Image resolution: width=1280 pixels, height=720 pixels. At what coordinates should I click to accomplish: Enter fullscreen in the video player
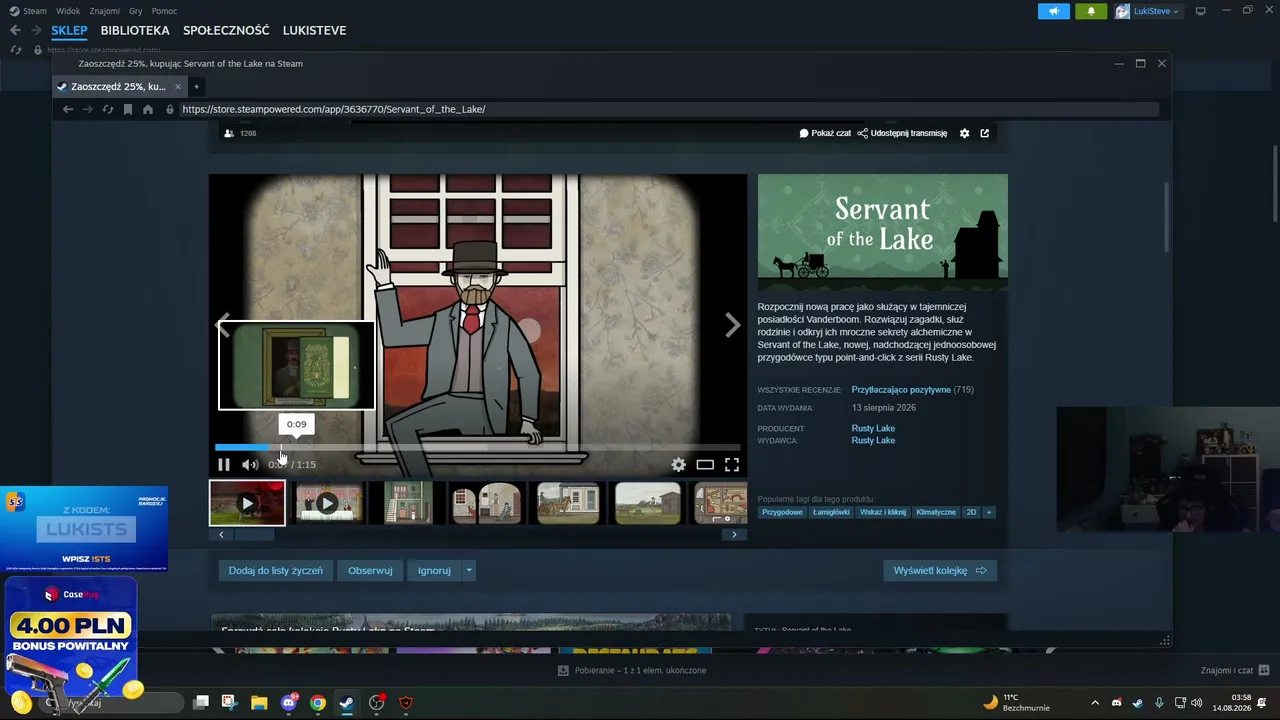(732, 464)
